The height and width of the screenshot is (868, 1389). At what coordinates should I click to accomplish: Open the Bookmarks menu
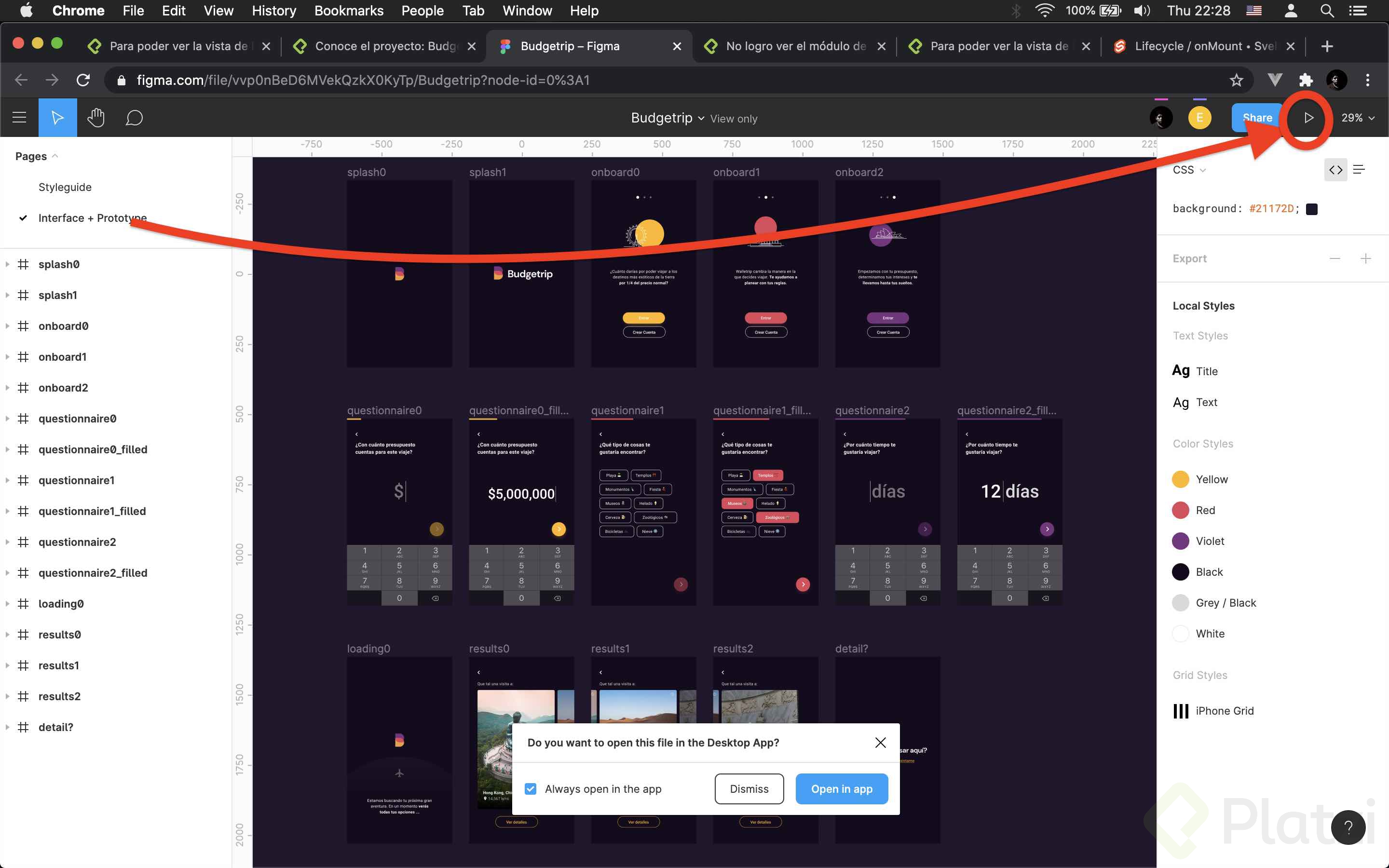(x=348, y=10)
